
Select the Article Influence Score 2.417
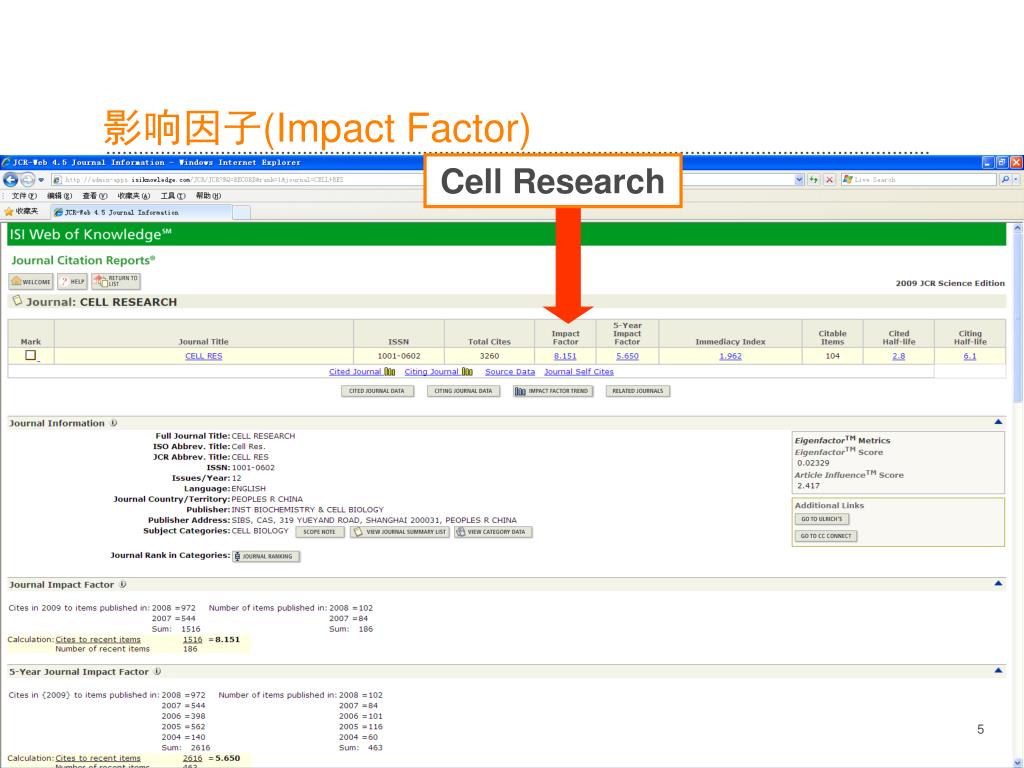pos(808,486)
